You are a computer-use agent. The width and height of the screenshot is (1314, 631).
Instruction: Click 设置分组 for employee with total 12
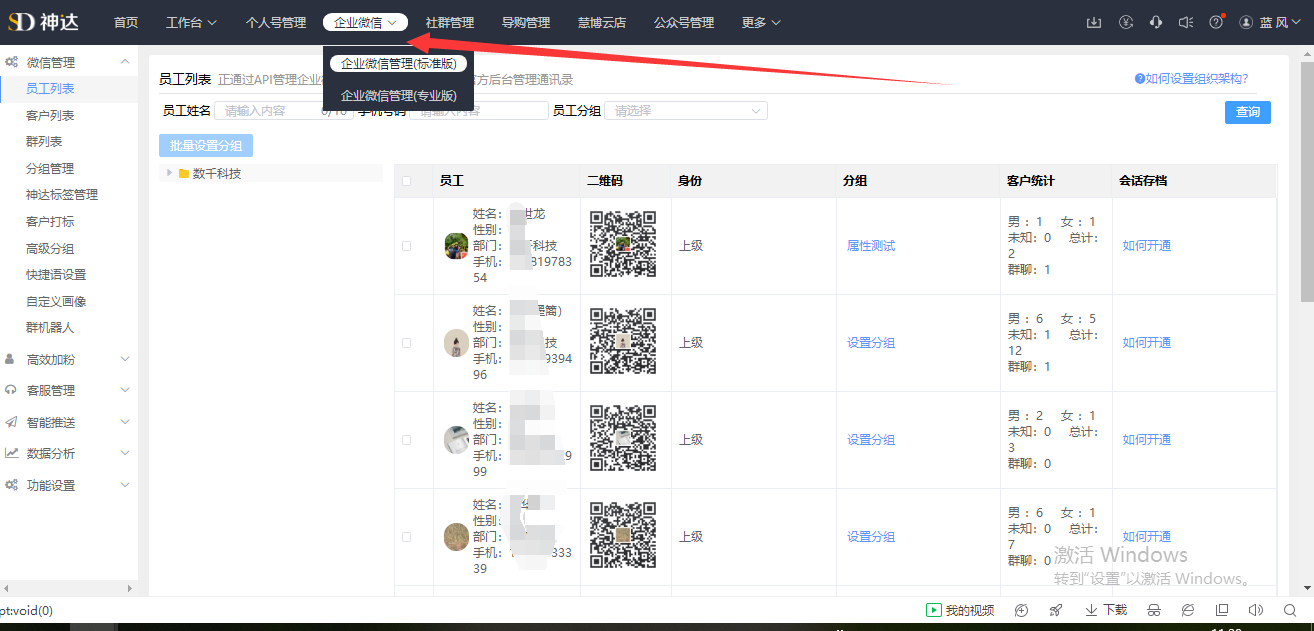click(871, 343)
